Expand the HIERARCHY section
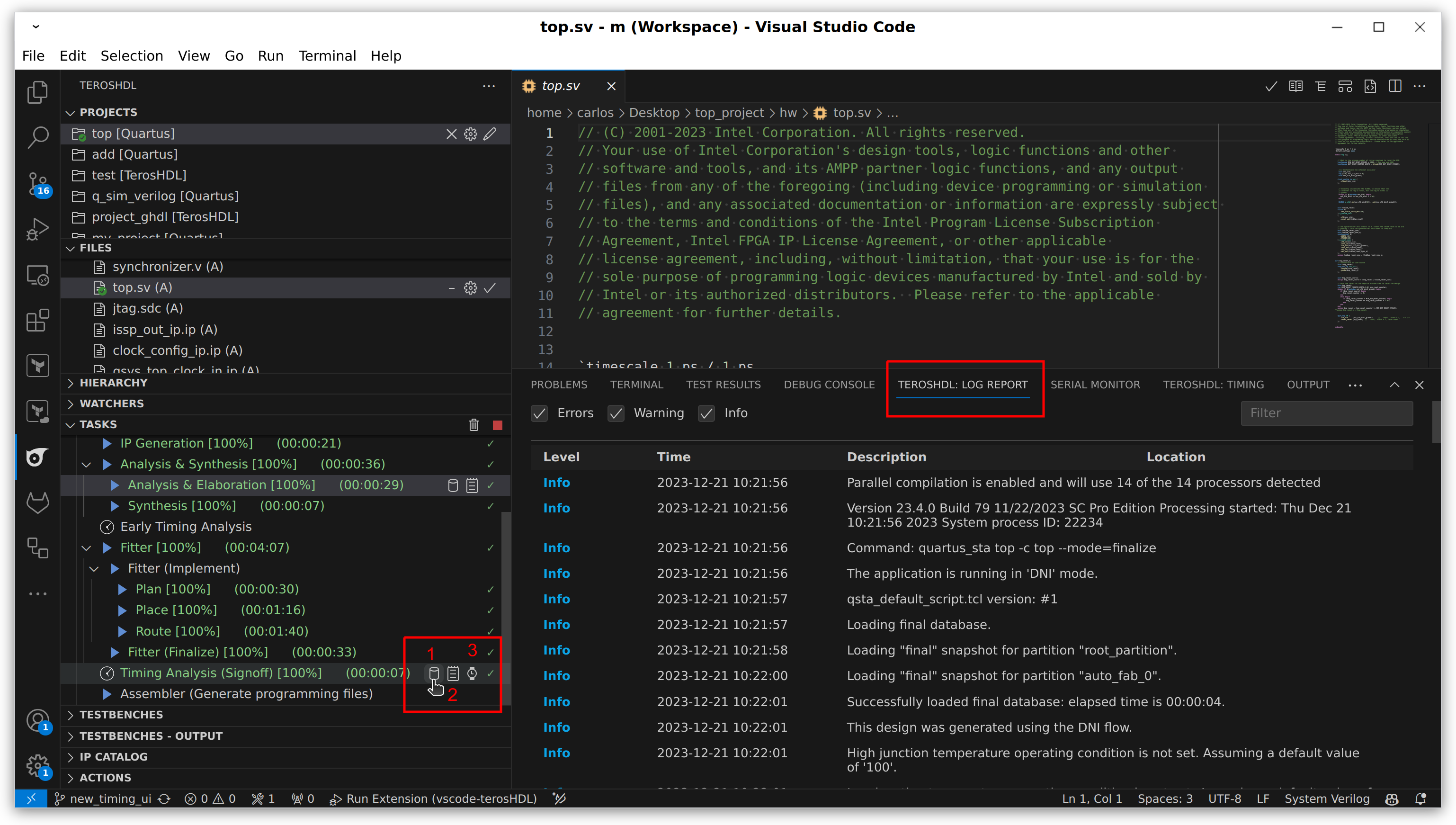This screenshot has height=825, width=1456. point(70,383)
